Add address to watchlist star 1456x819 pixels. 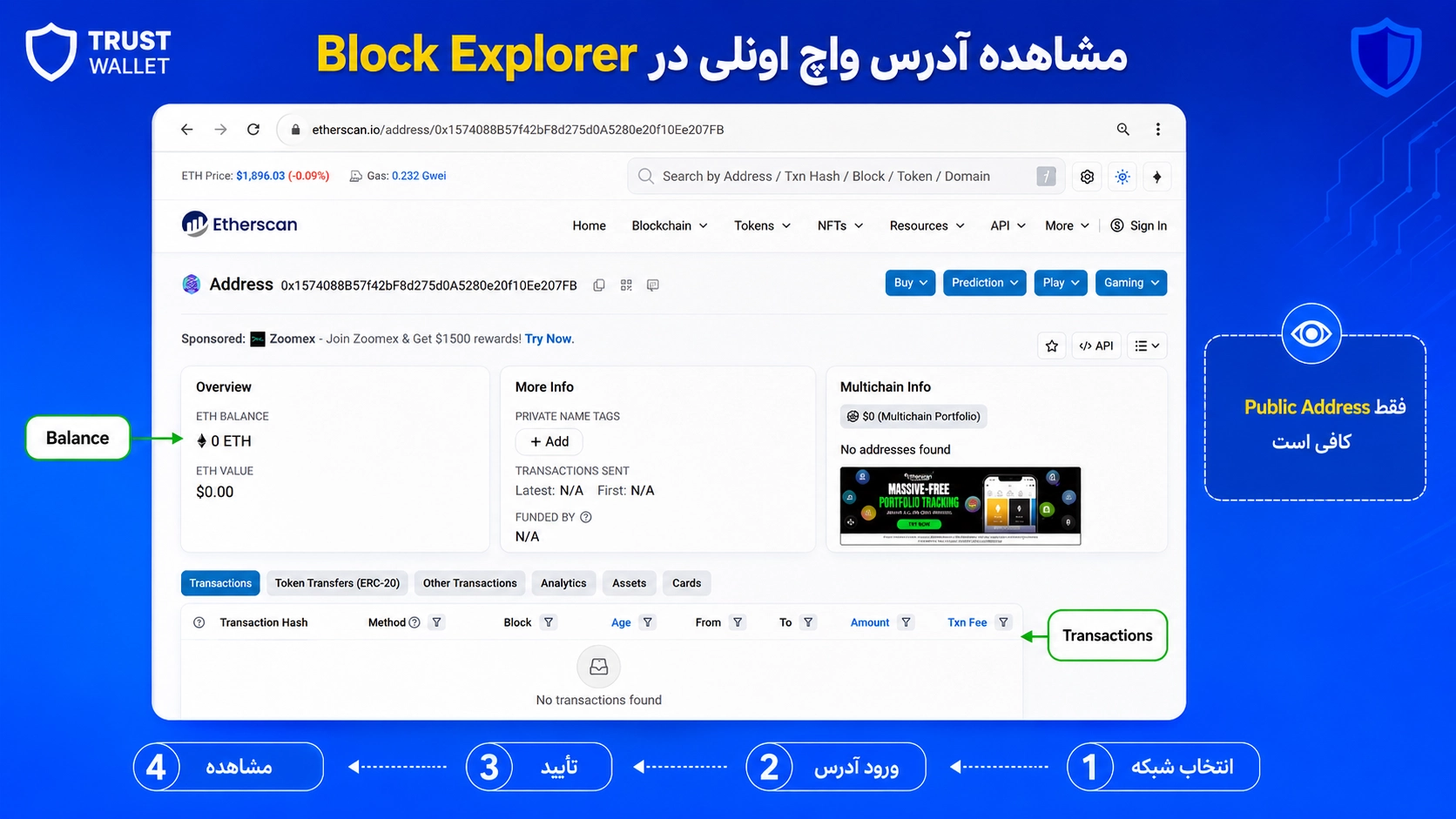coord(1052,346)
